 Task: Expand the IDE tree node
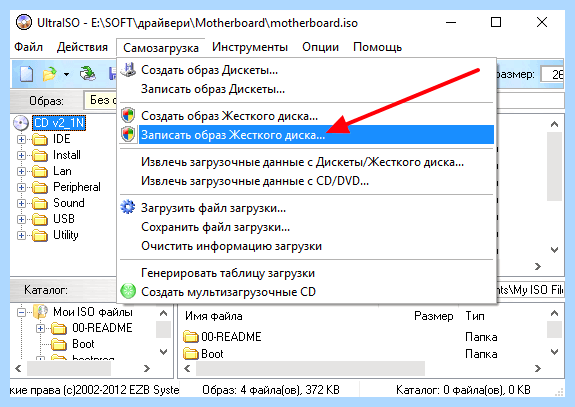tap(21, 139)
